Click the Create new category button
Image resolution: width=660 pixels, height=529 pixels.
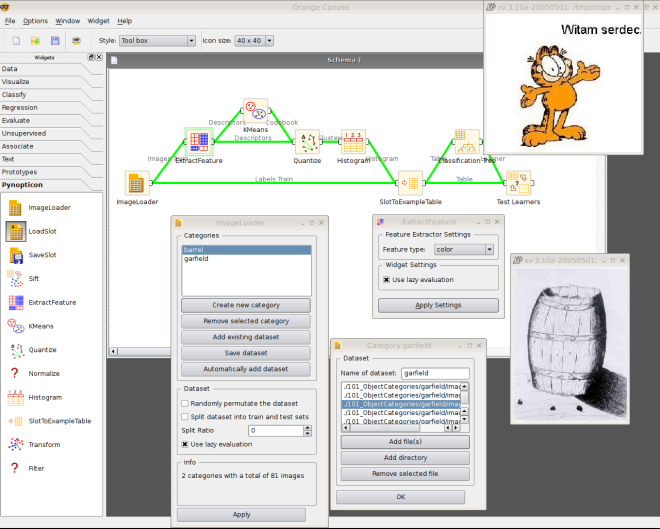tap(245, 305)
